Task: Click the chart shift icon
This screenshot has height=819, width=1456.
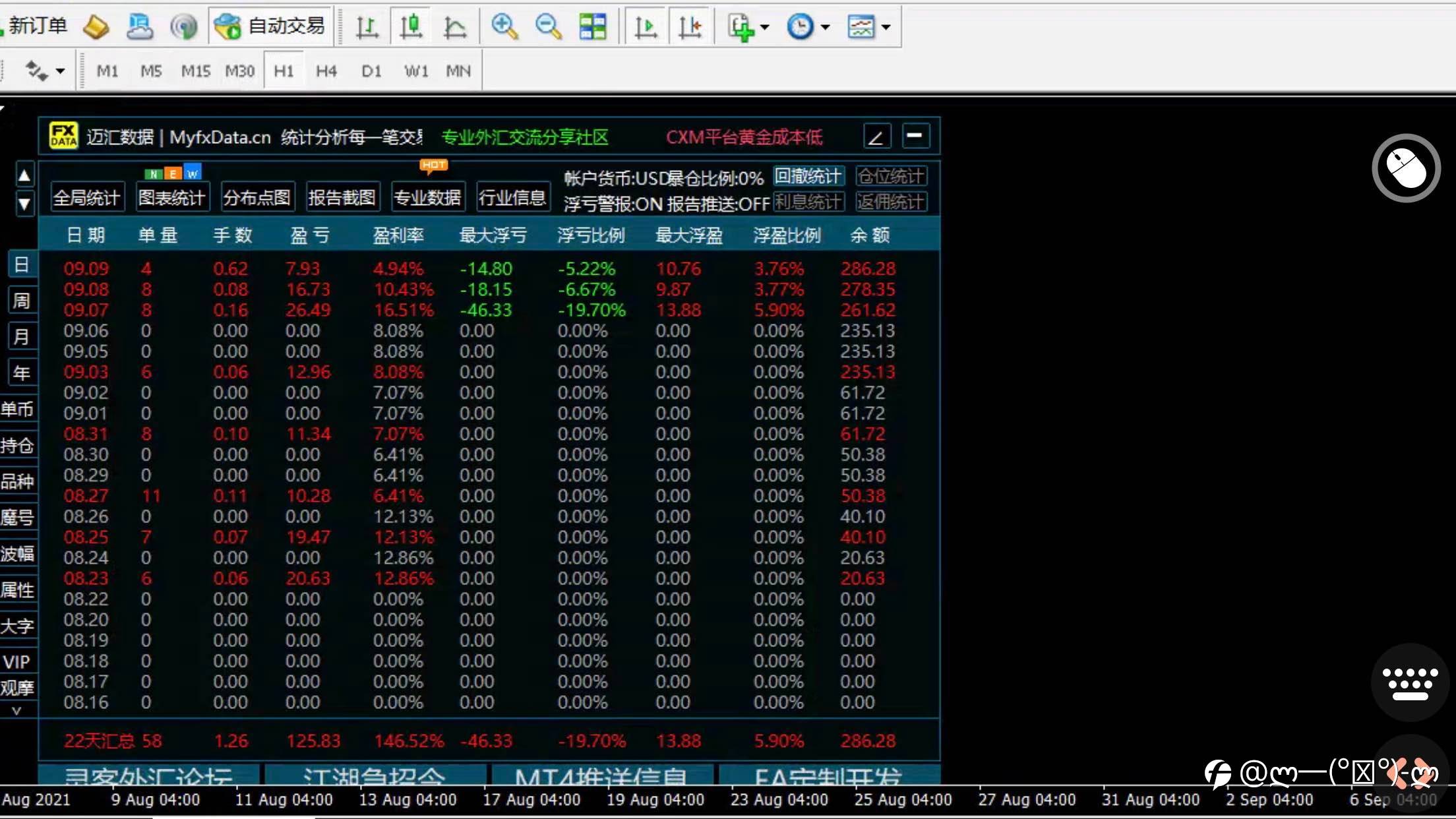Action: pyautogui.click(x=690, y=27)
